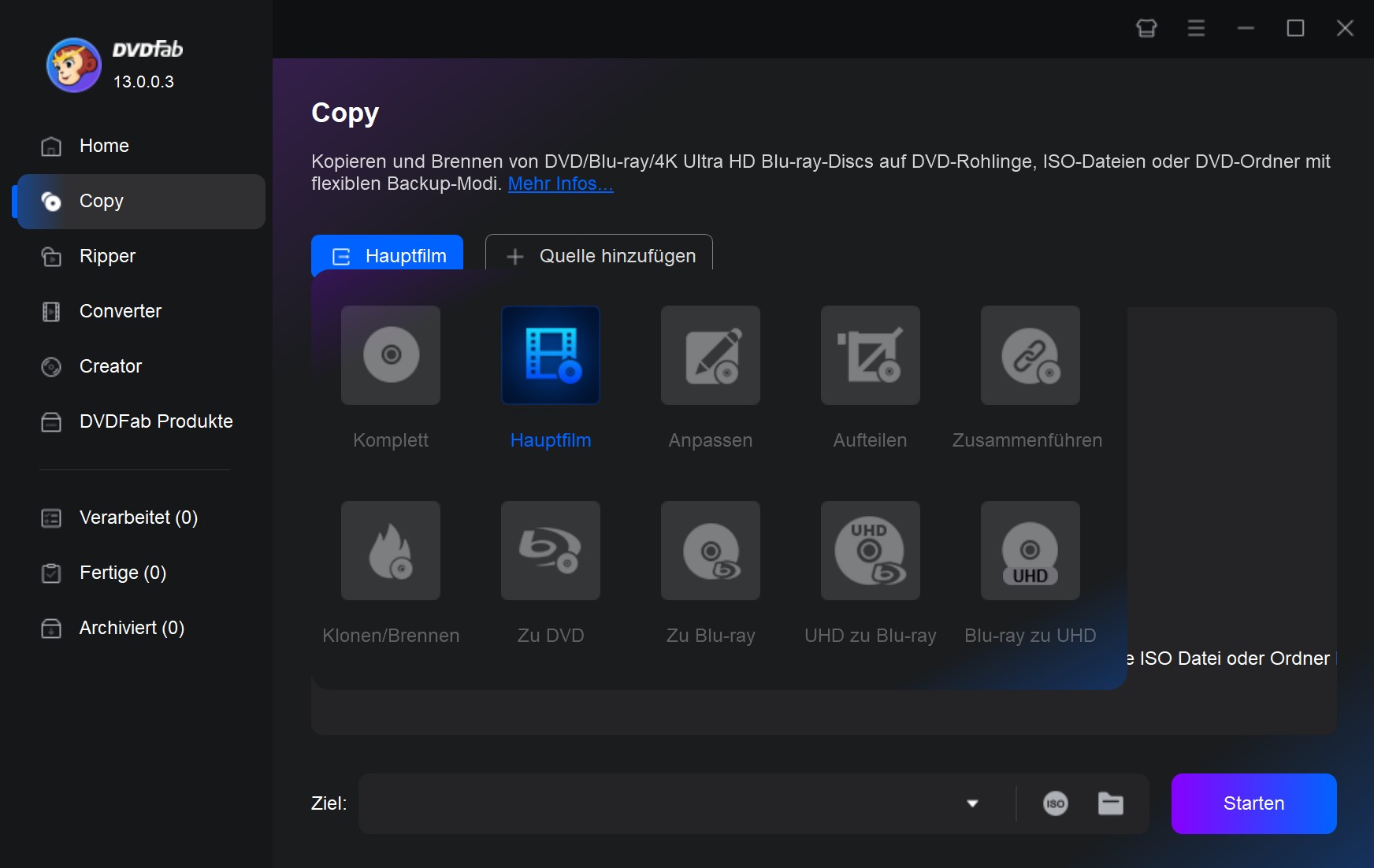This screenshot has width=1374, height=868.
Task: Click the UHD zu Blu-ray label
Action: click(871, 636)
